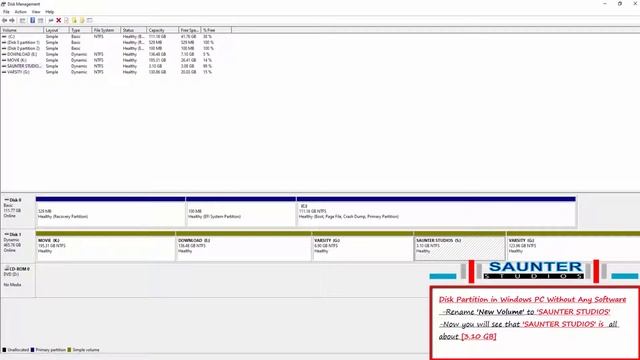The width and height of the screenshot is (640, 360).
Task: Click the red X Delete toolbar icon
Action: 58,20
